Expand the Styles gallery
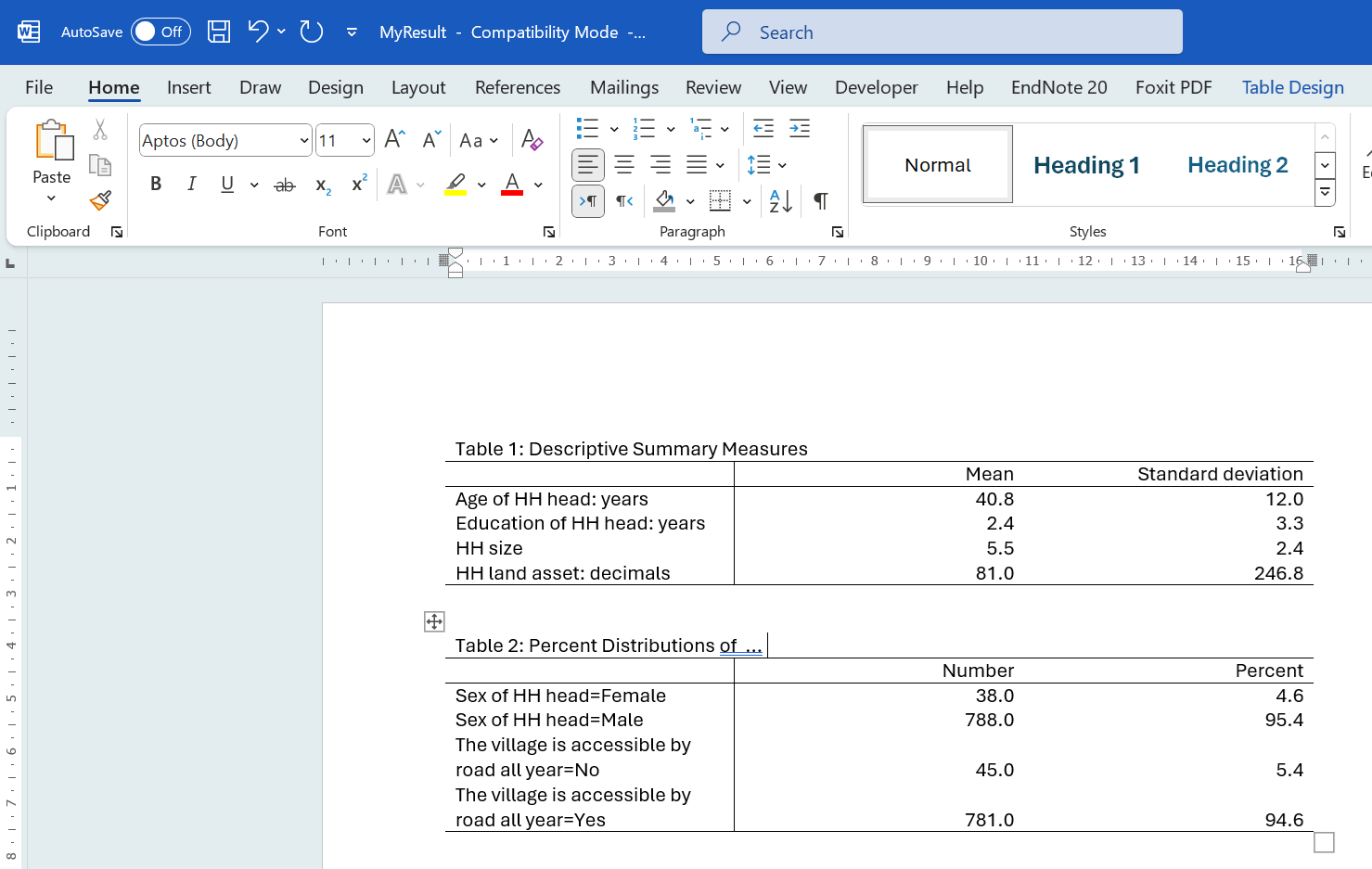The height and width of the screenshot is (869, 1372). 1325,192
